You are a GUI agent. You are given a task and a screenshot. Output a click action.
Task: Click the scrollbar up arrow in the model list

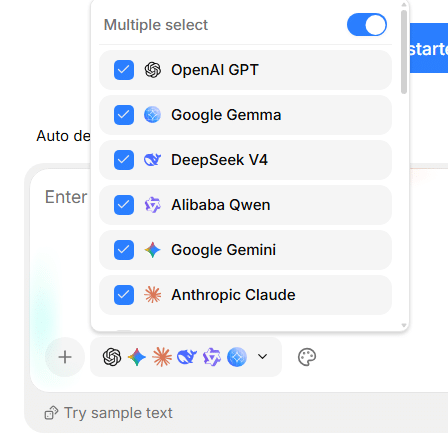point(404,5)
